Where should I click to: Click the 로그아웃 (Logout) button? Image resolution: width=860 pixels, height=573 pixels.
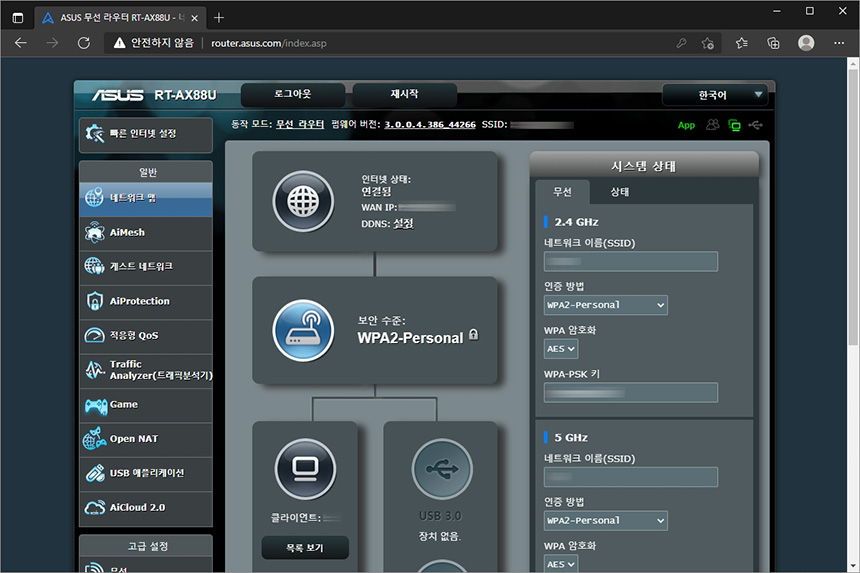[292, 94]
